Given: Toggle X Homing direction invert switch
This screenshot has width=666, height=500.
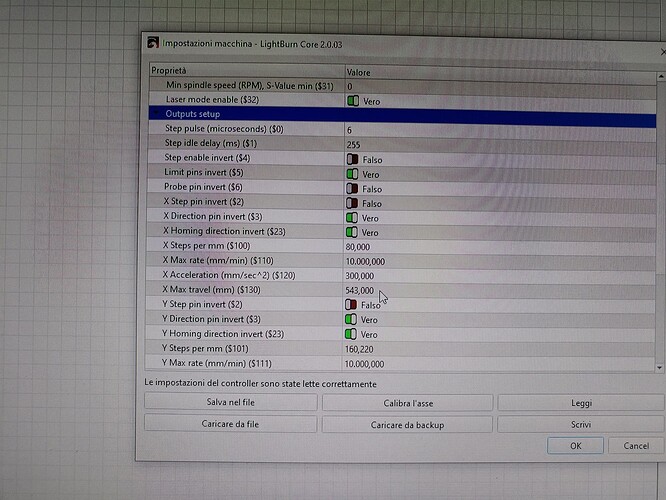Looking at the screenshot, I should pyautogui.click(x=352, y=232).
